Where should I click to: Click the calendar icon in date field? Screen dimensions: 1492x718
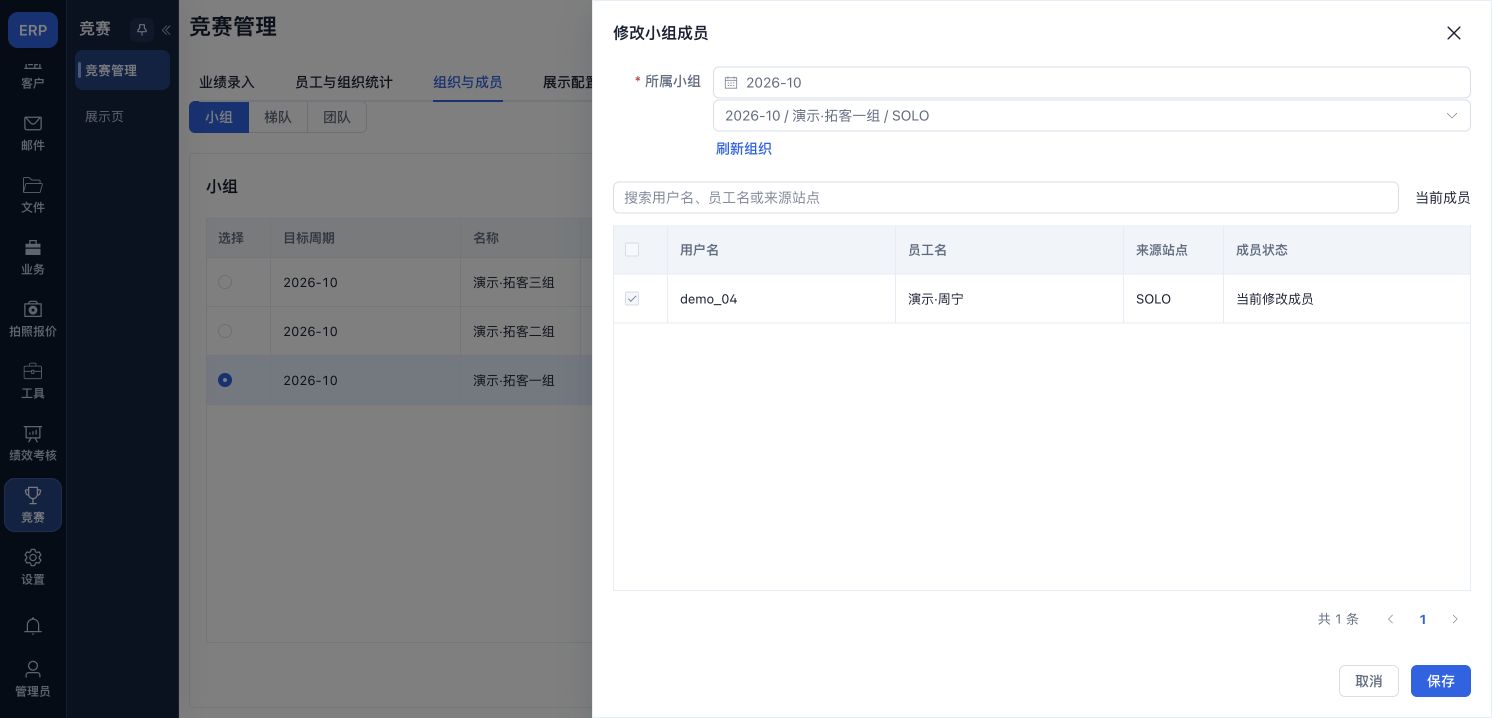[x=731, y=83]
